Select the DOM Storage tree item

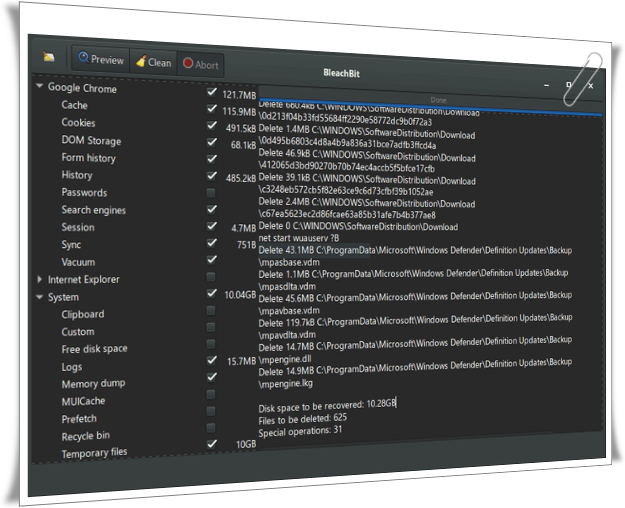(x=91, y=140)
